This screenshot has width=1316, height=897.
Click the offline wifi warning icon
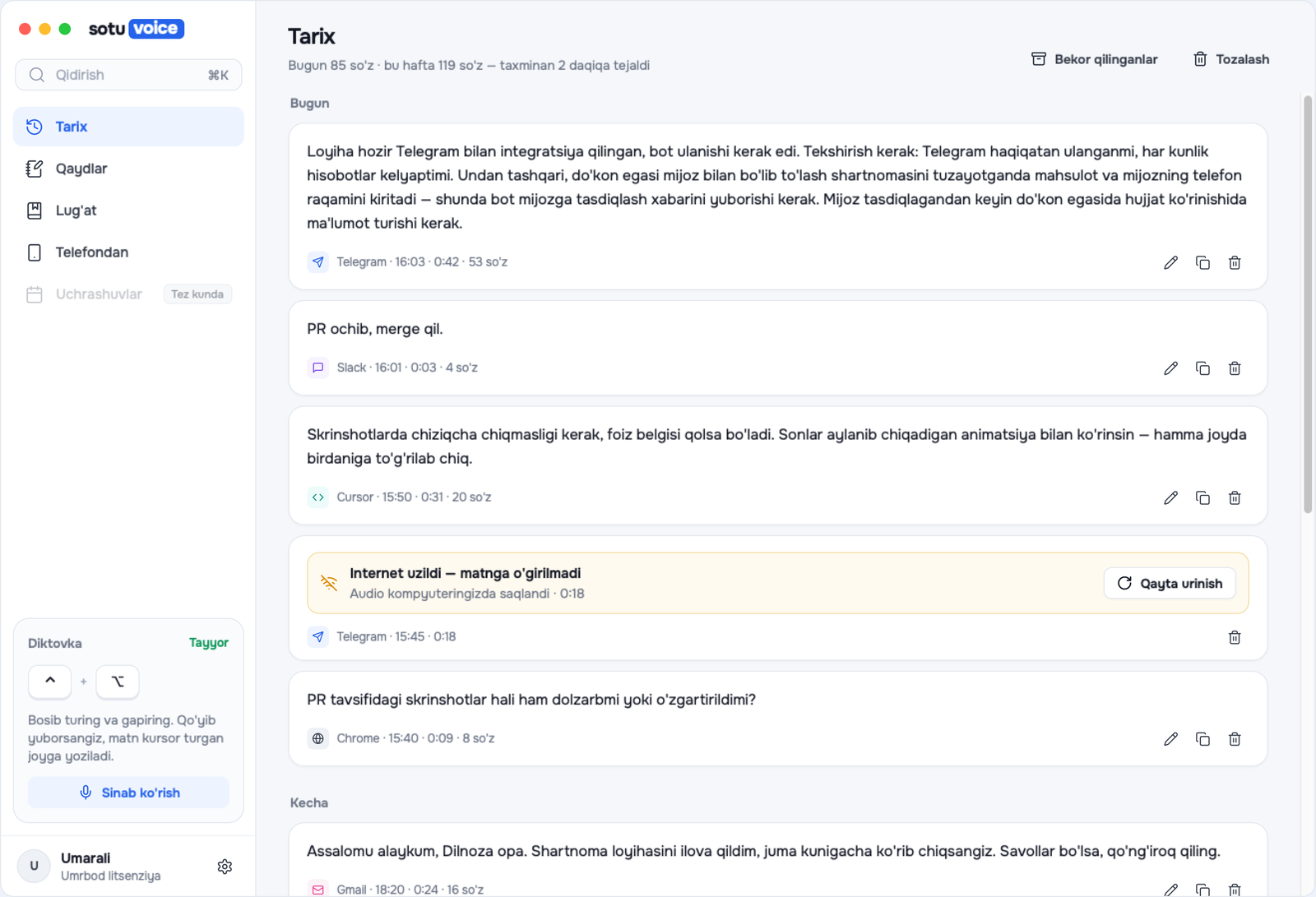[329, 583]
